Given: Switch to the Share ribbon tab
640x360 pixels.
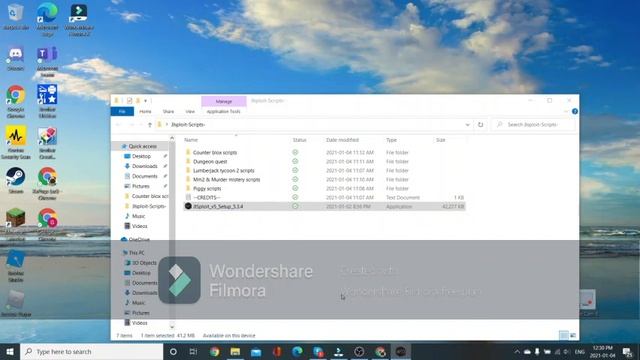Looking at the screenshot, I should 168,111.
